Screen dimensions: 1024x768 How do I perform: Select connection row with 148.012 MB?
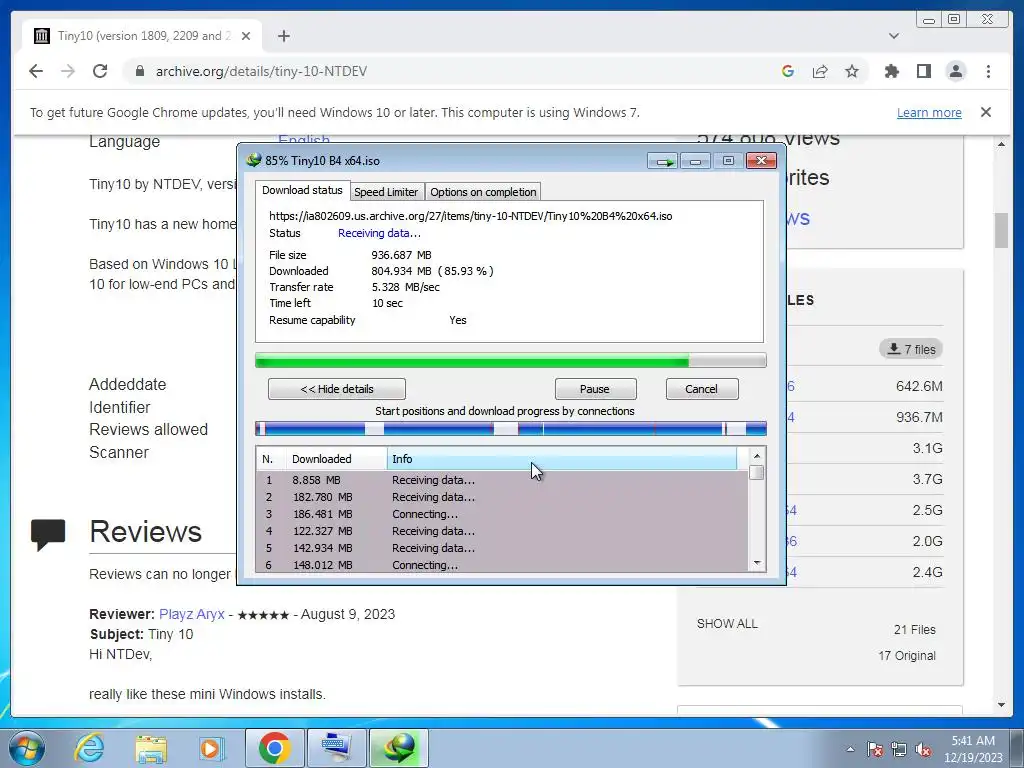coord(502,565)
